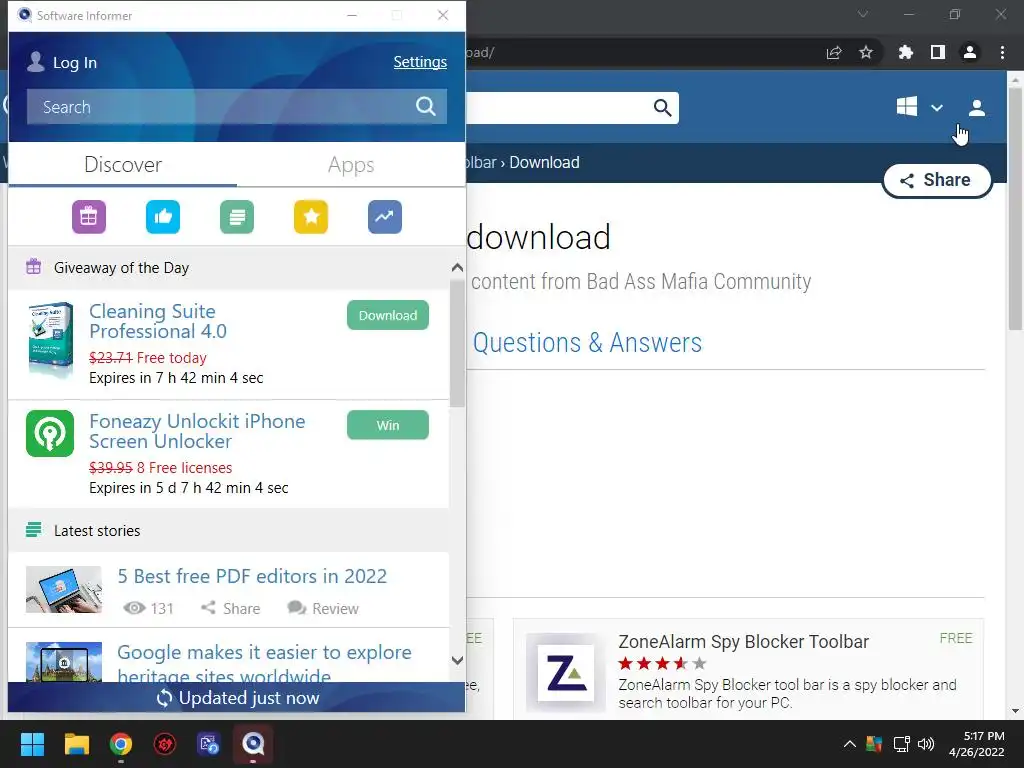Click the Foneazy Unlockit green app icon
The height and width of the screenshot is (768, 1024).
(50, 434)
